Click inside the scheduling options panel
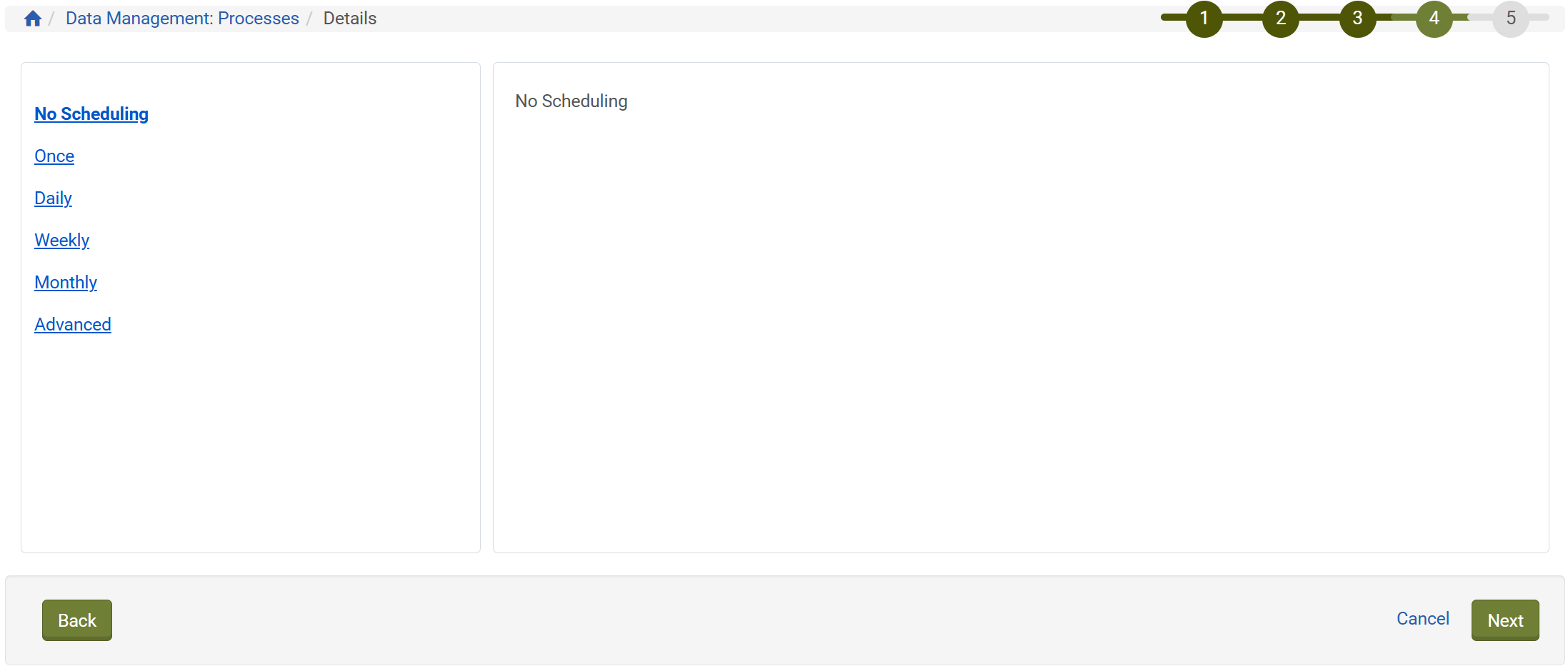Screen dimensions: 1568x671 (x=250, y=443)
